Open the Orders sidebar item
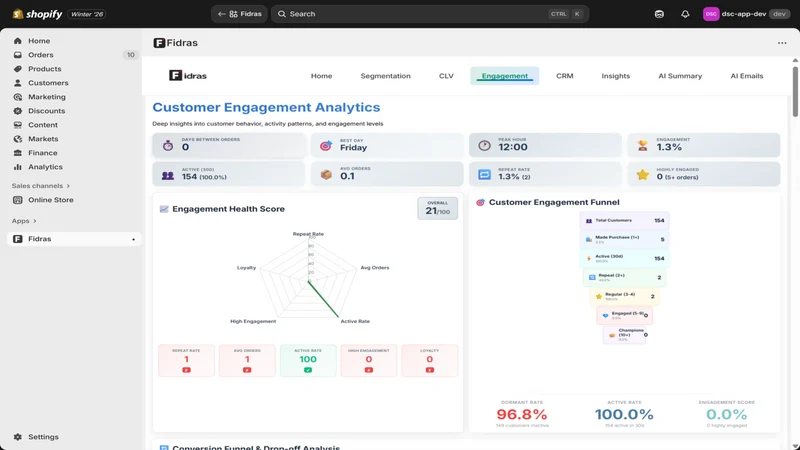 coord(40,55)
